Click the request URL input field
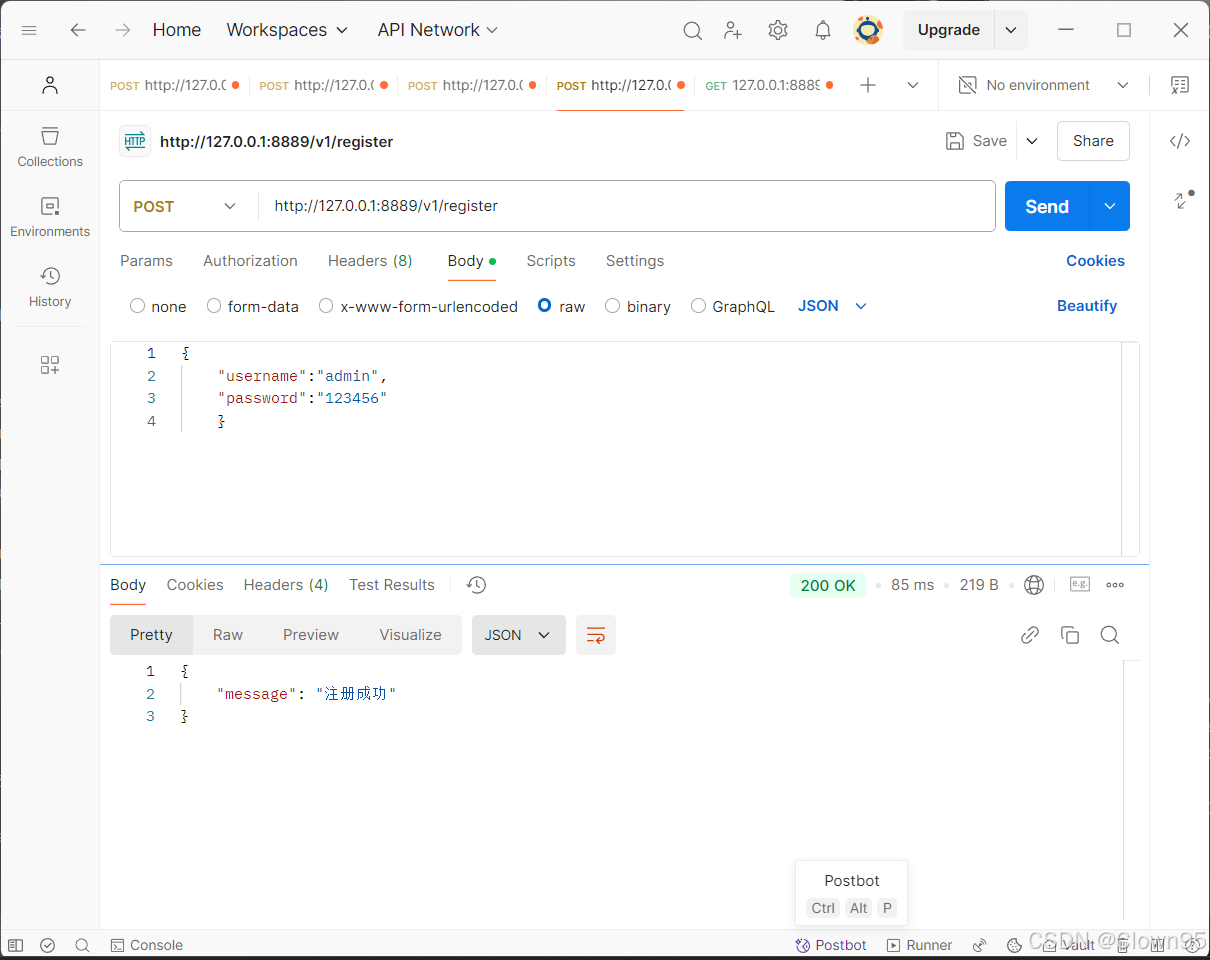1210x960 pixels. click(627, 206)
